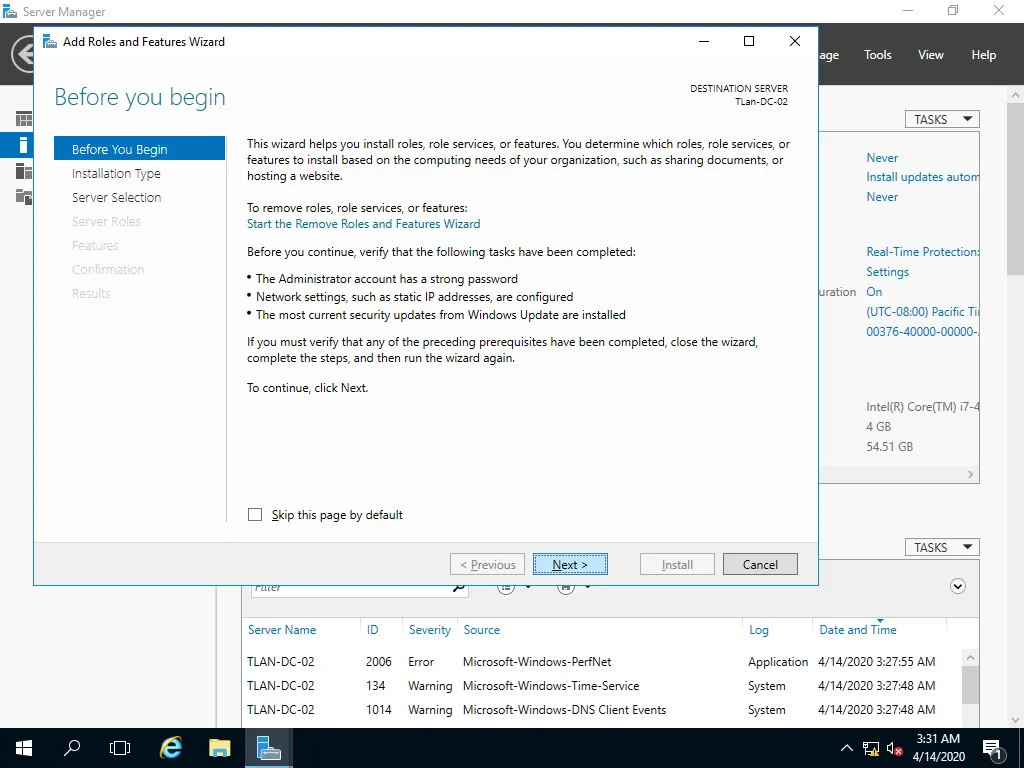Open the Events TASKS dropdown
The image size is (1024, 768).
point(942,547)
